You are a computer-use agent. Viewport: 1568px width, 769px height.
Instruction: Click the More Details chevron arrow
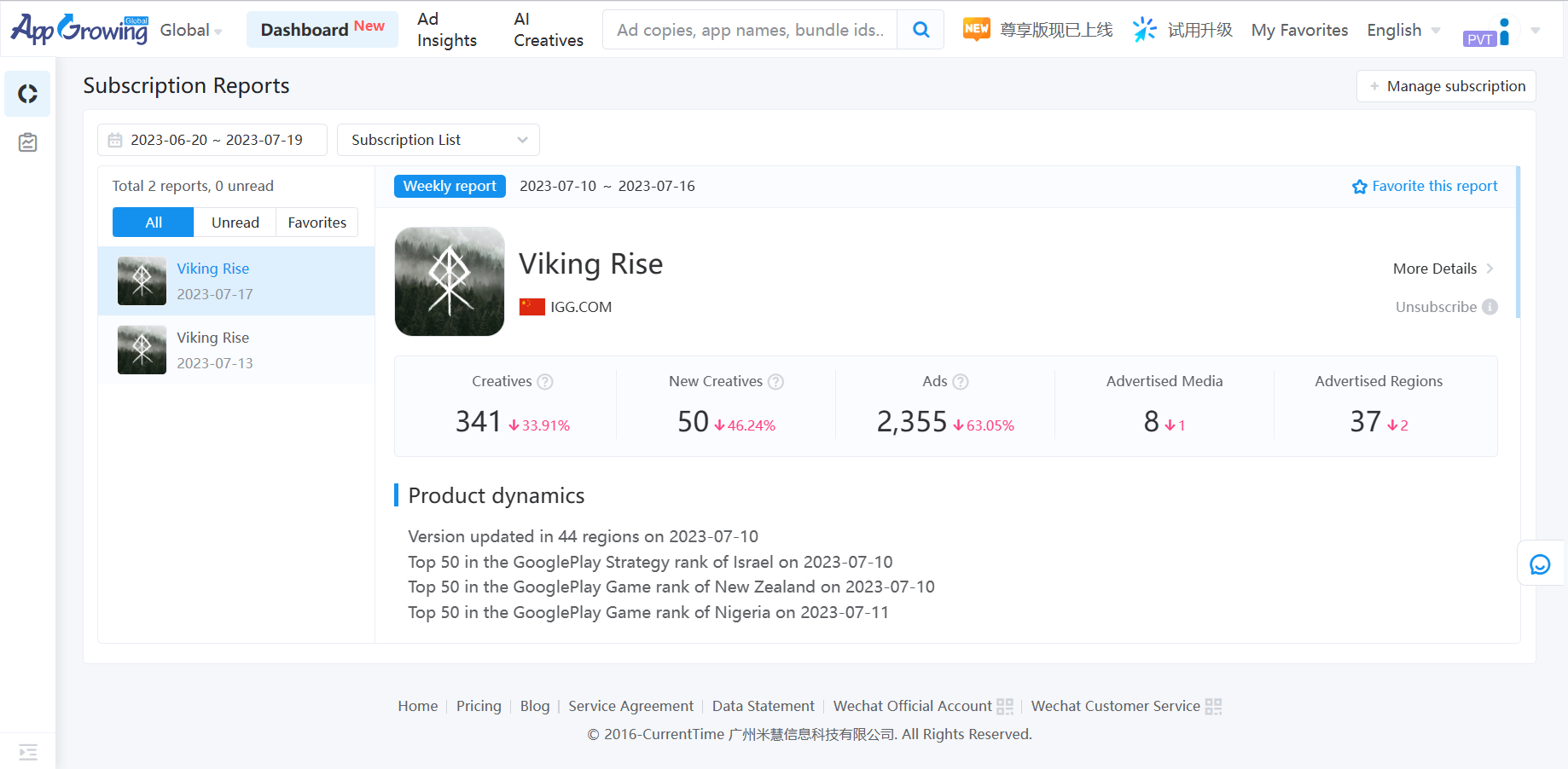point(1490,269)
